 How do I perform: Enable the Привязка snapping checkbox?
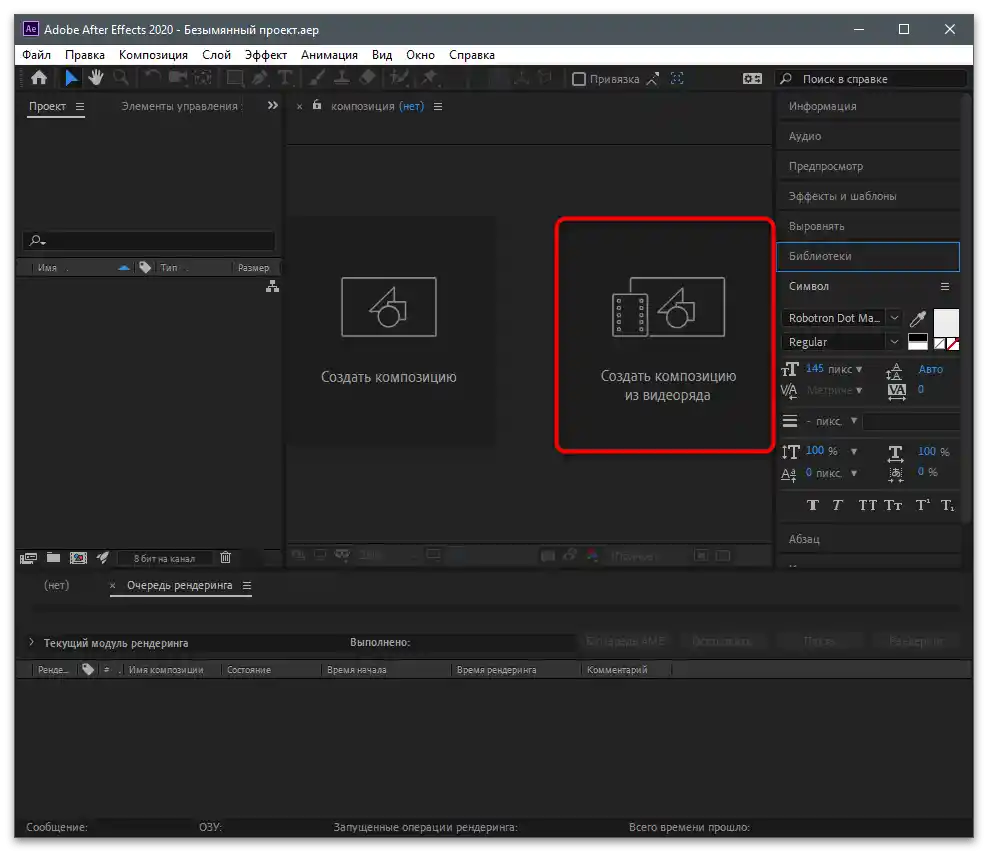578,79
